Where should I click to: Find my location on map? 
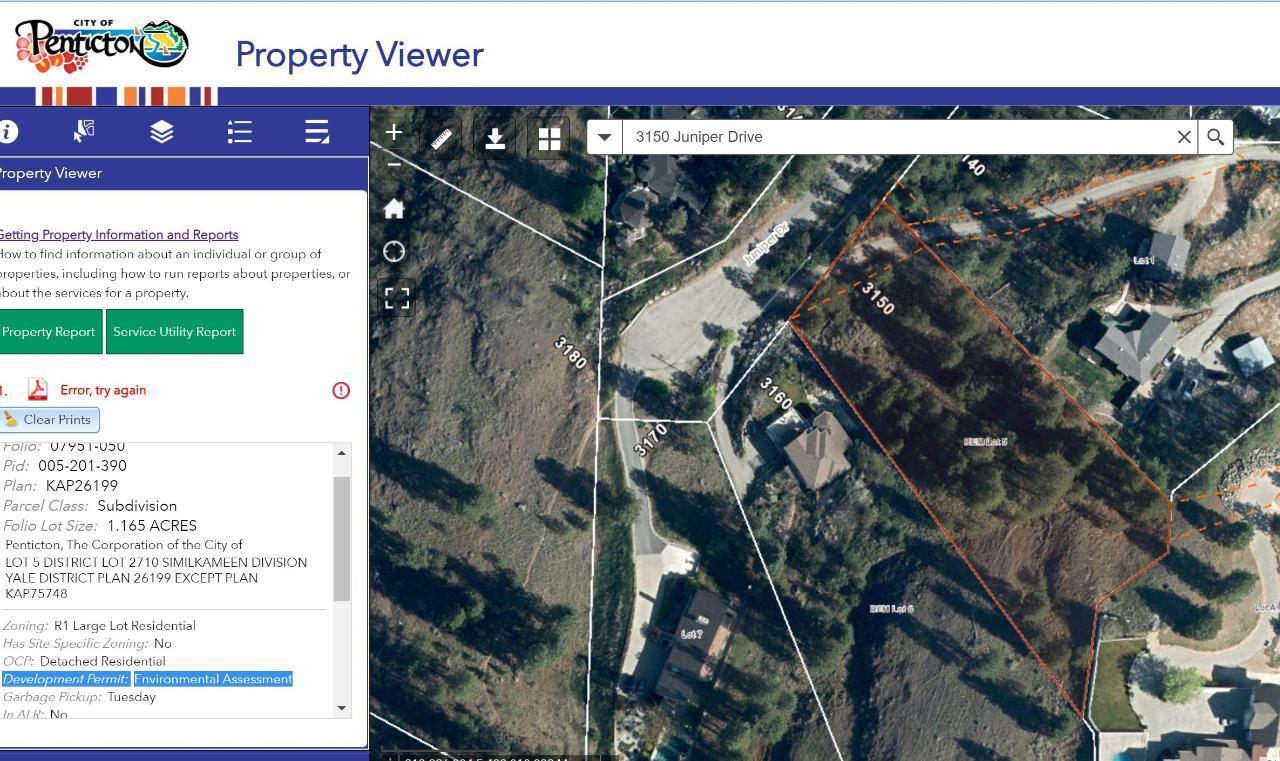pyautogui.click(x=394, y=252)
